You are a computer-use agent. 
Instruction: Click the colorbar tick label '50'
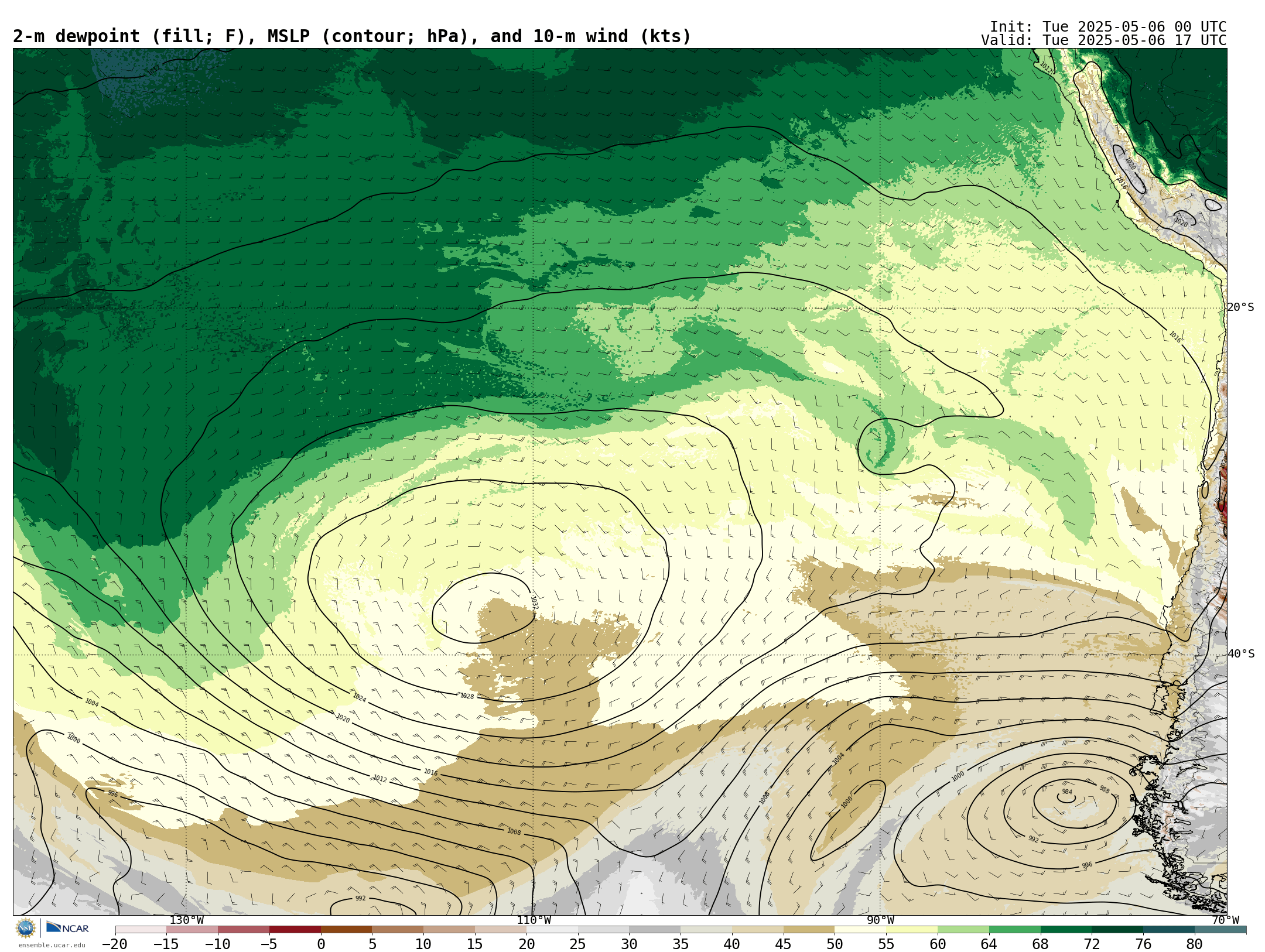point(835,944)
